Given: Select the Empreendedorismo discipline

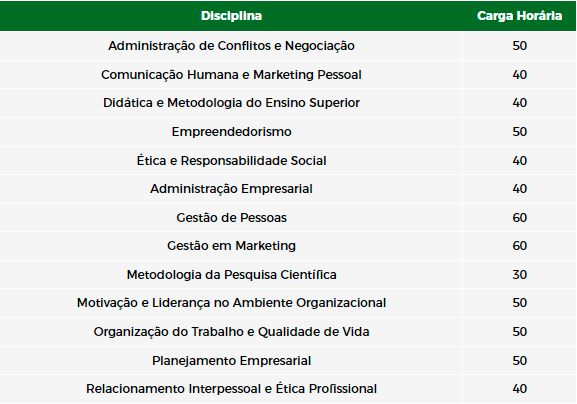Looking at the screenshot, I should pos(231,132).
